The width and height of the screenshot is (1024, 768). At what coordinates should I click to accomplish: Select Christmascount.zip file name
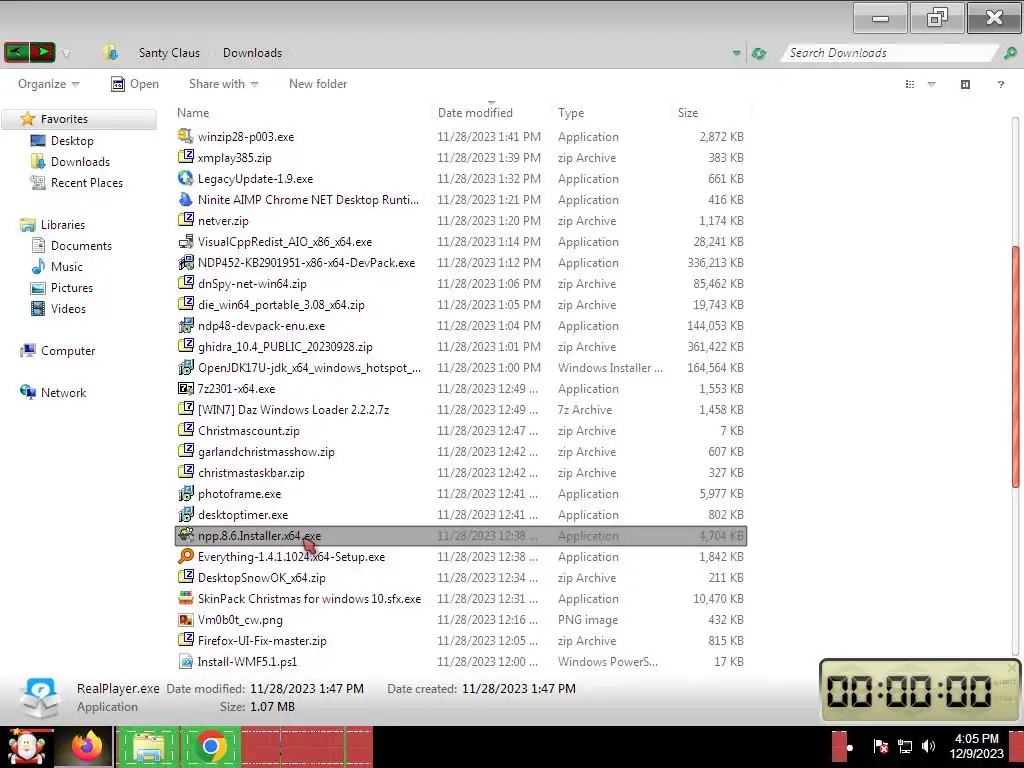tap(249, 430)
